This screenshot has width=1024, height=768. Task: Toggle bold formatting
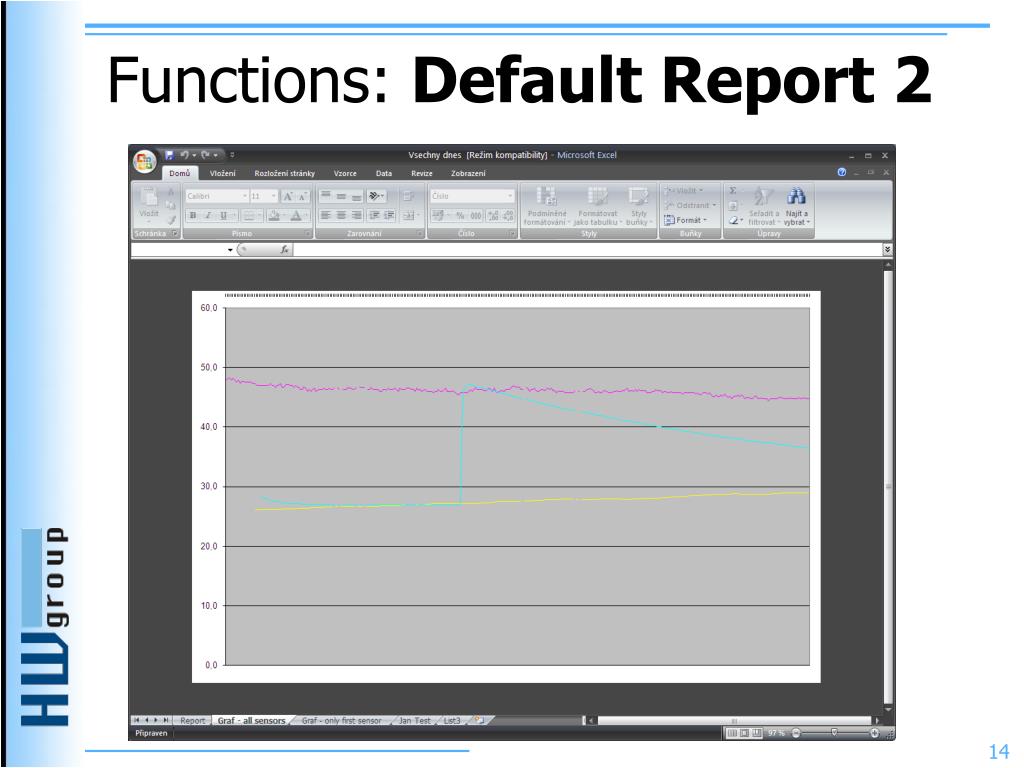coord(193,216)
